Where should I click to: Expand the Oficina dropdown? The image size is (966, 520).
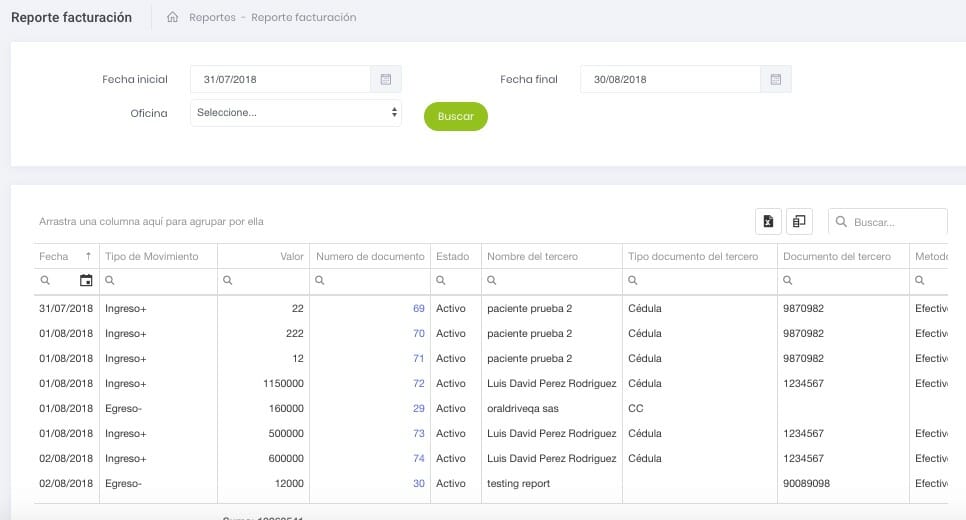pyautogui.click(x=296, y=113)
